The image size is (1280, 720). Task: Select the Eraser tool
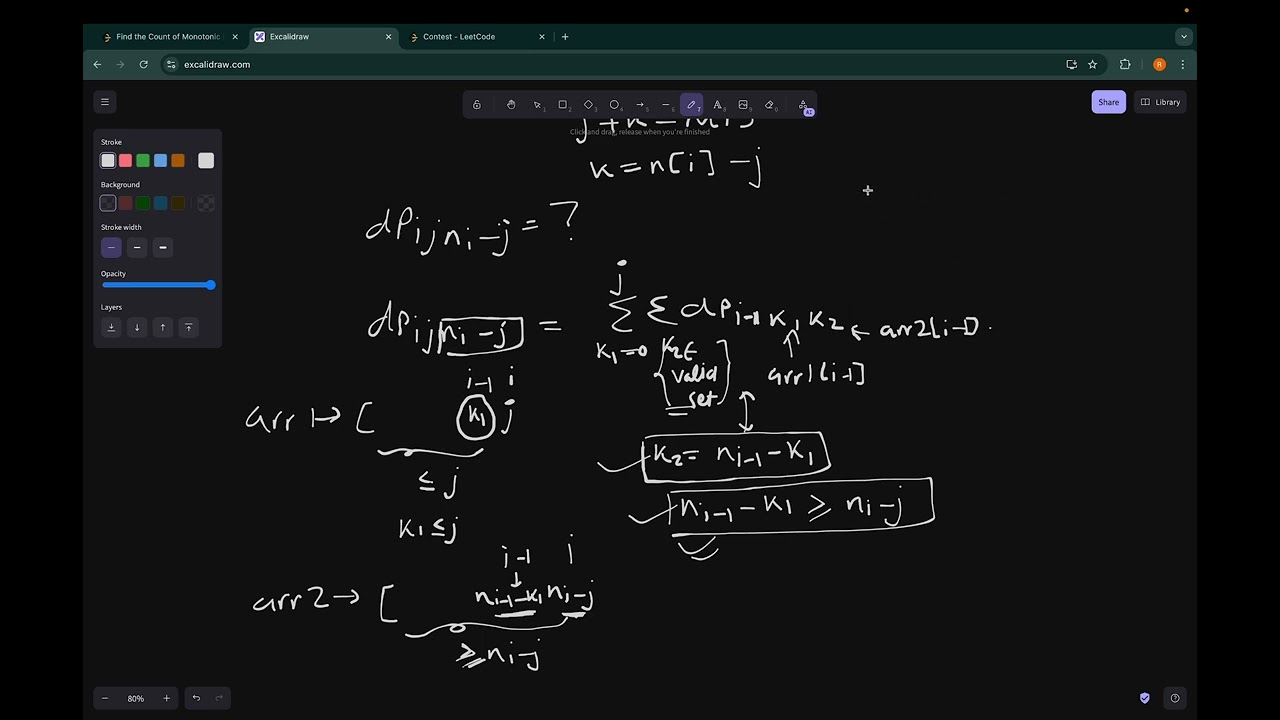(x=770, y=105)
